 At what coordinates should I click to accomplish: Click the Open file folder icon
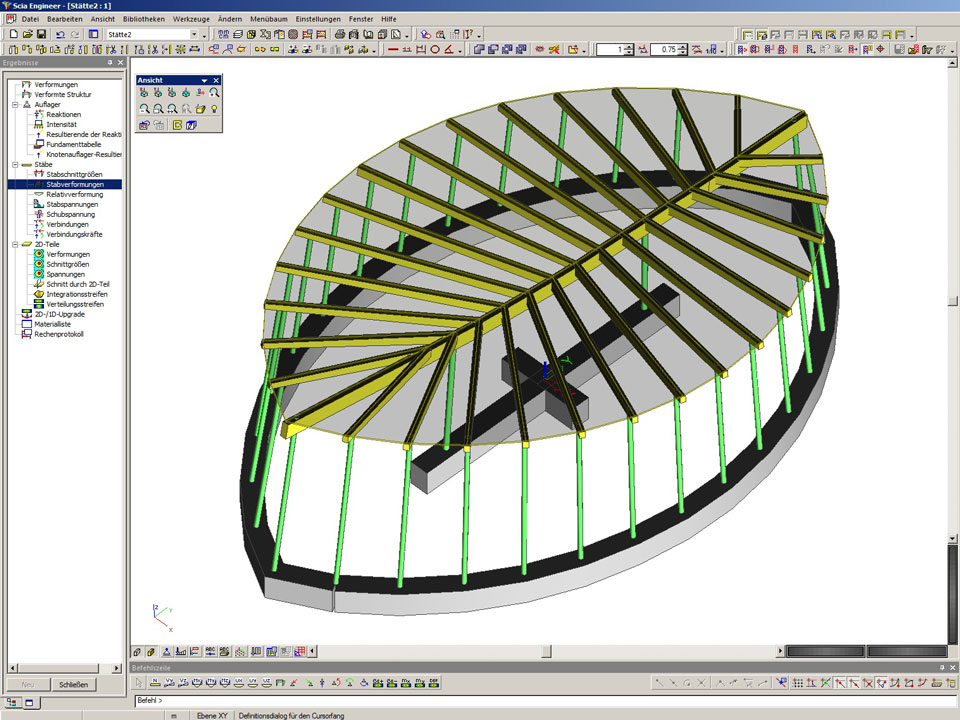(x=27, y=34)
